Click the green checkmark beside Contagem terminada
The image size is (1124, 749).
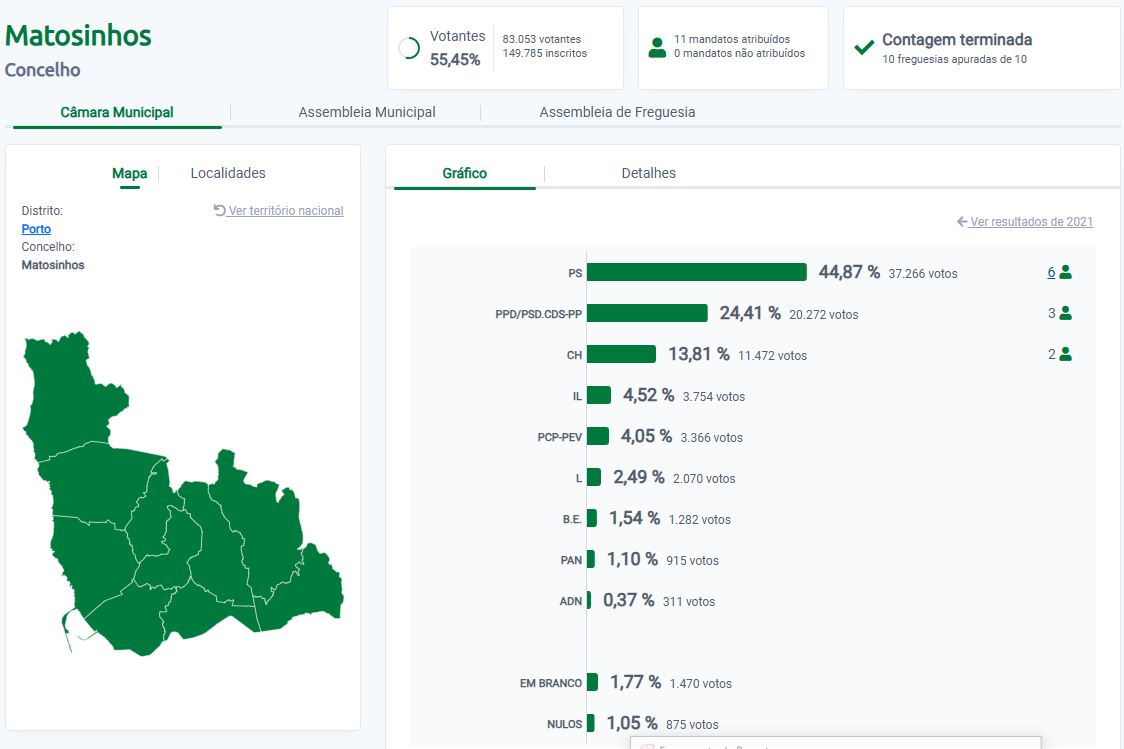click(x=864, y=47)
